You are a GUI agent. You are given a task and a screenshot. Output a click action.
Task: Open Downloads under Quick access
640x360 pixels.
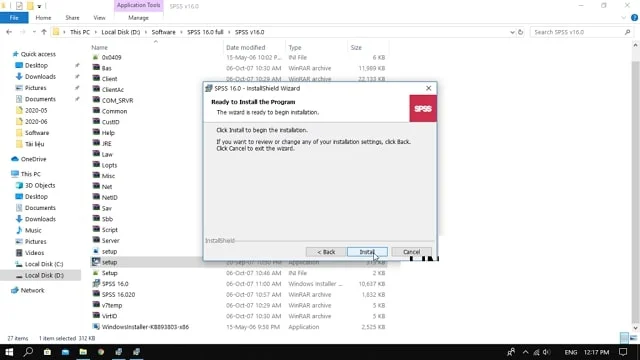point(40,77)
